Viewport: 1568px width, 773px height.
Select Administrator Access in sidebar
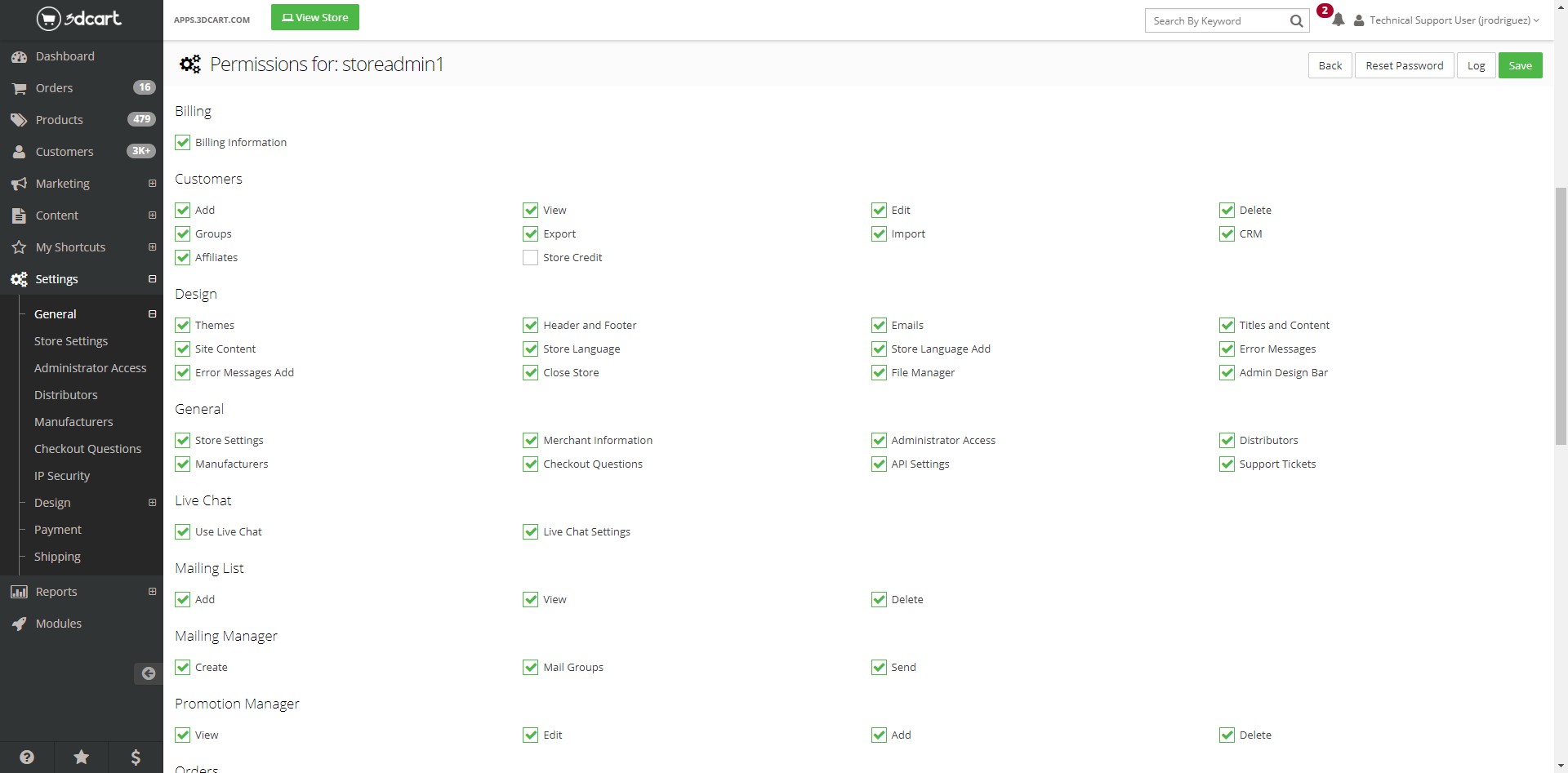90,368
